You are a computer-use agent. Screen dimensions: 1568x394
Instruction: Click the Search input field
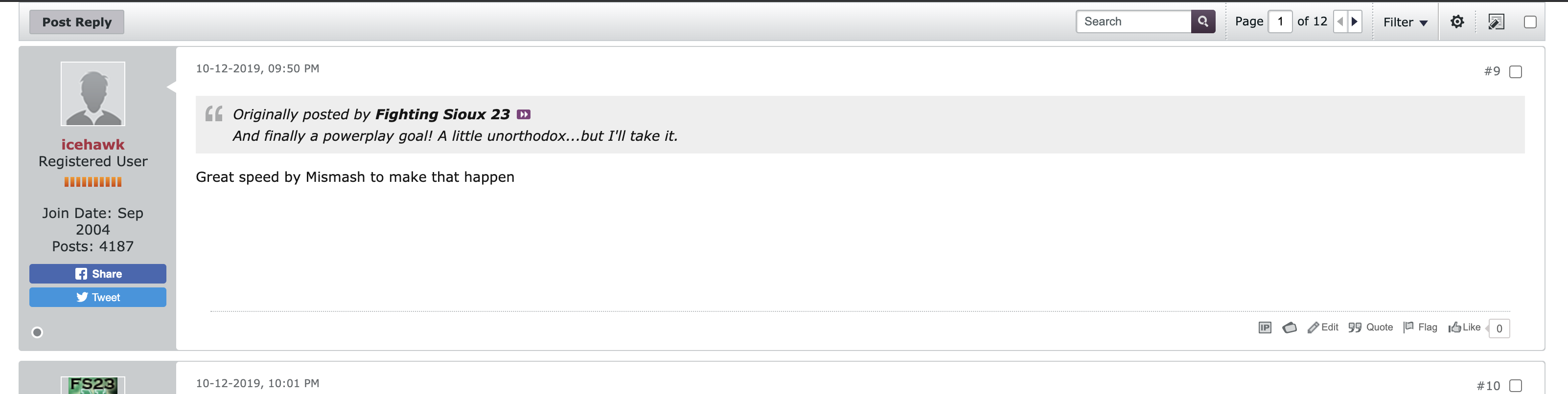1133,22
